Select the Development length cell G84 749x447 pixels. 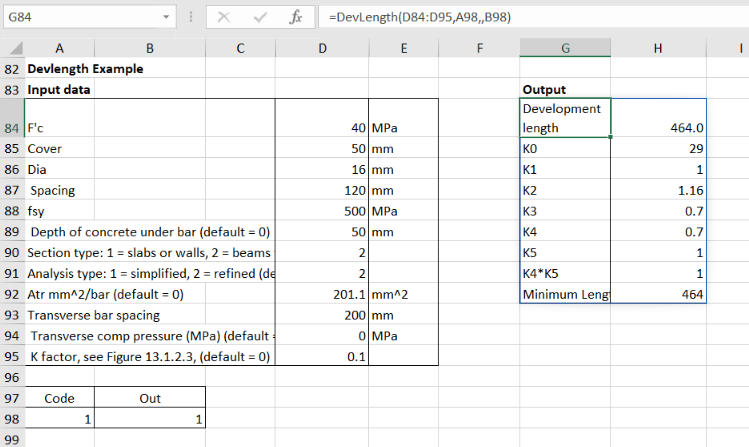pyautogui.click(x=565, y=118)
